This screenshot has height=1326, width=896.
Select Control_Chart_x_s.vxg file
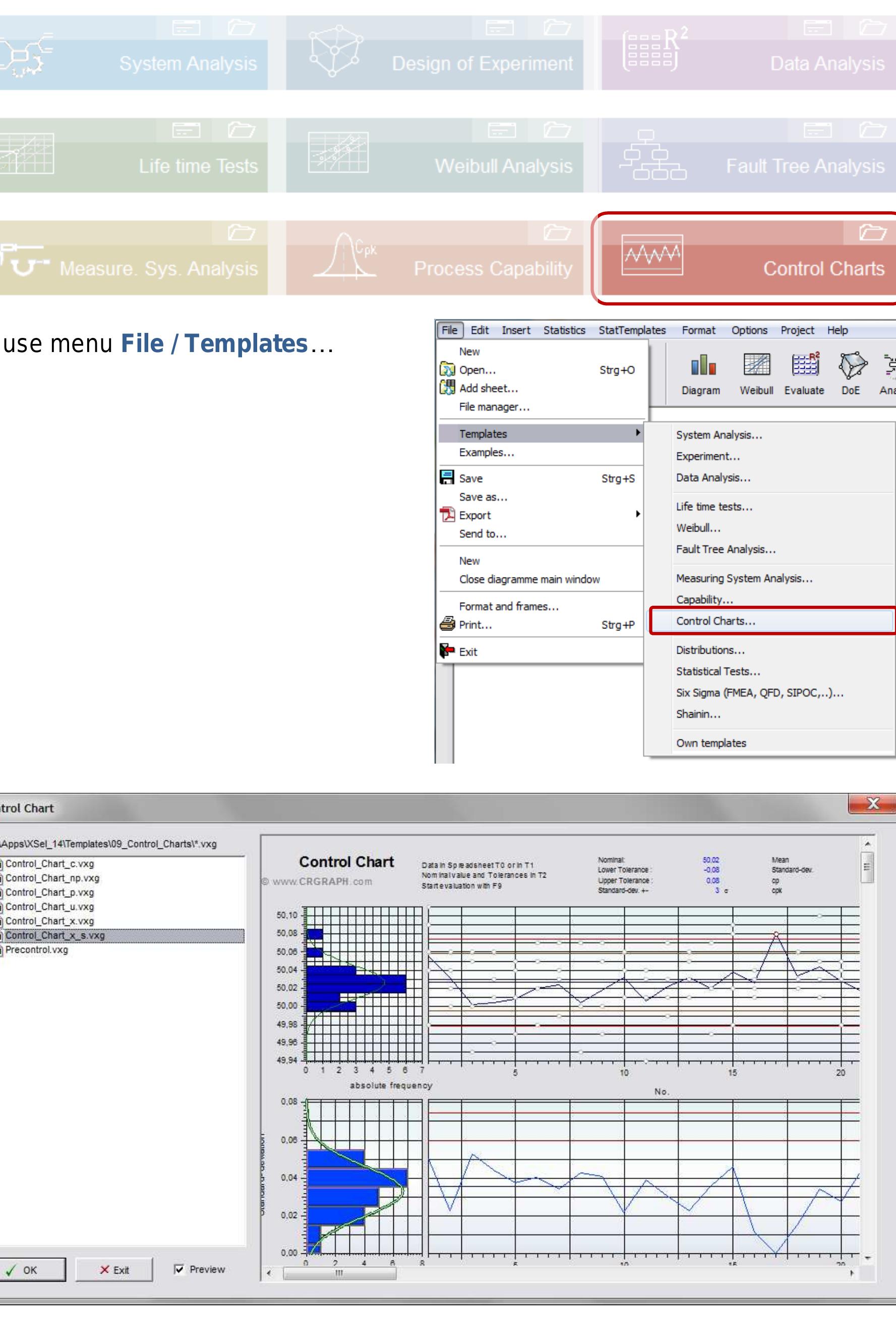pos(122,935)
